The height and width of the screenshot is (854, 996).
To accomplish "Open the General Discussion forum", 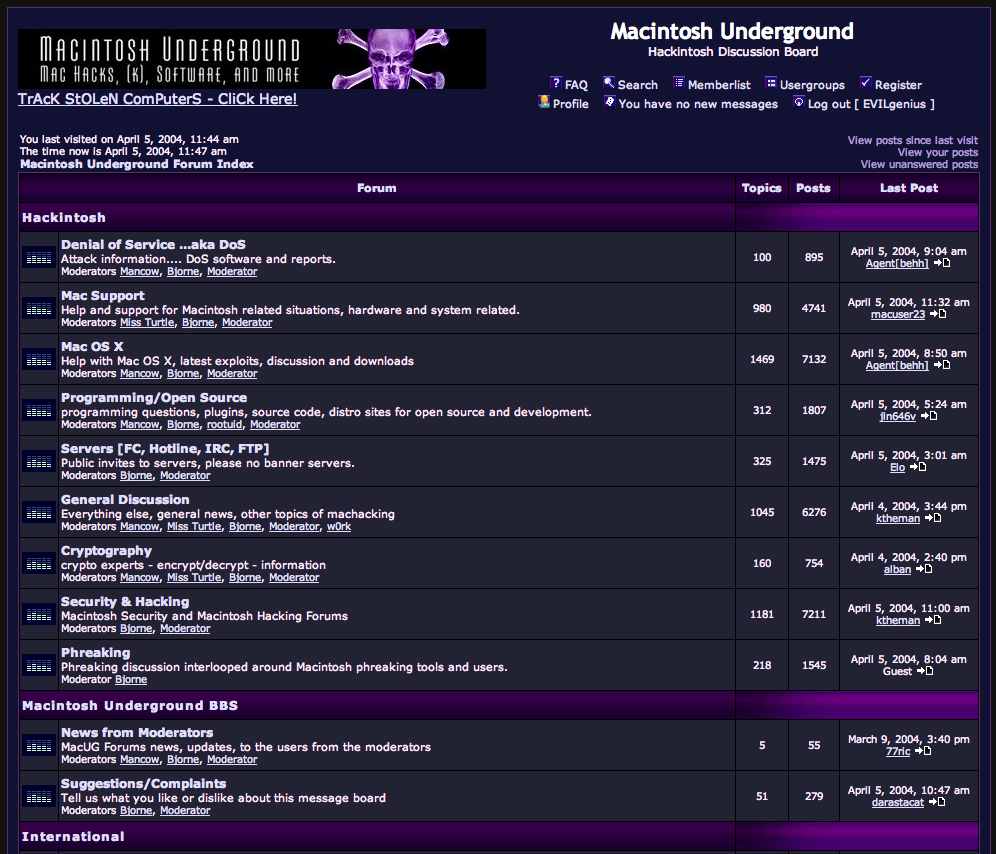I will tap(125, 499).
